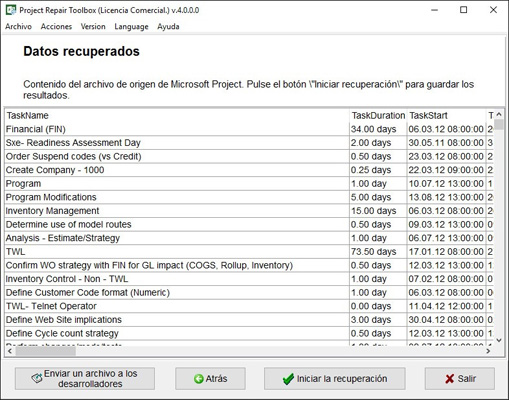The height and width of the screenshot is (400, 509).
Task: Select Order Suspend codes (vs Credit)
Action: click(x=177, y=156)
